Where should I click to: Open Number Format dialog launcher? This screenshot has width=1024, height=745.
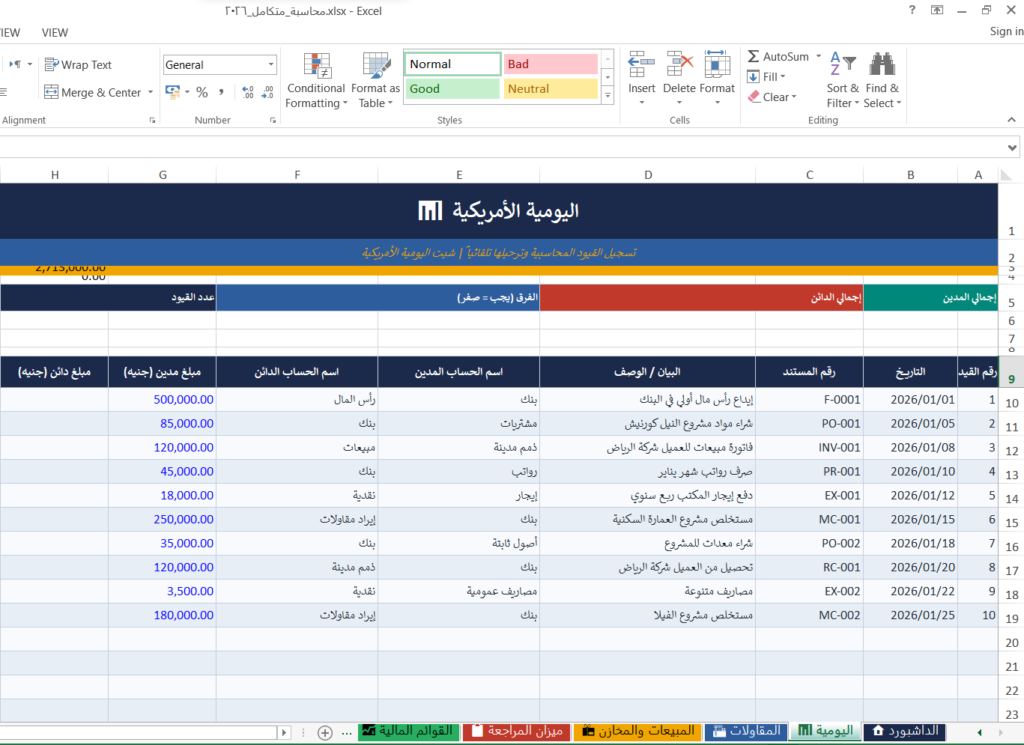pos(273,120)
